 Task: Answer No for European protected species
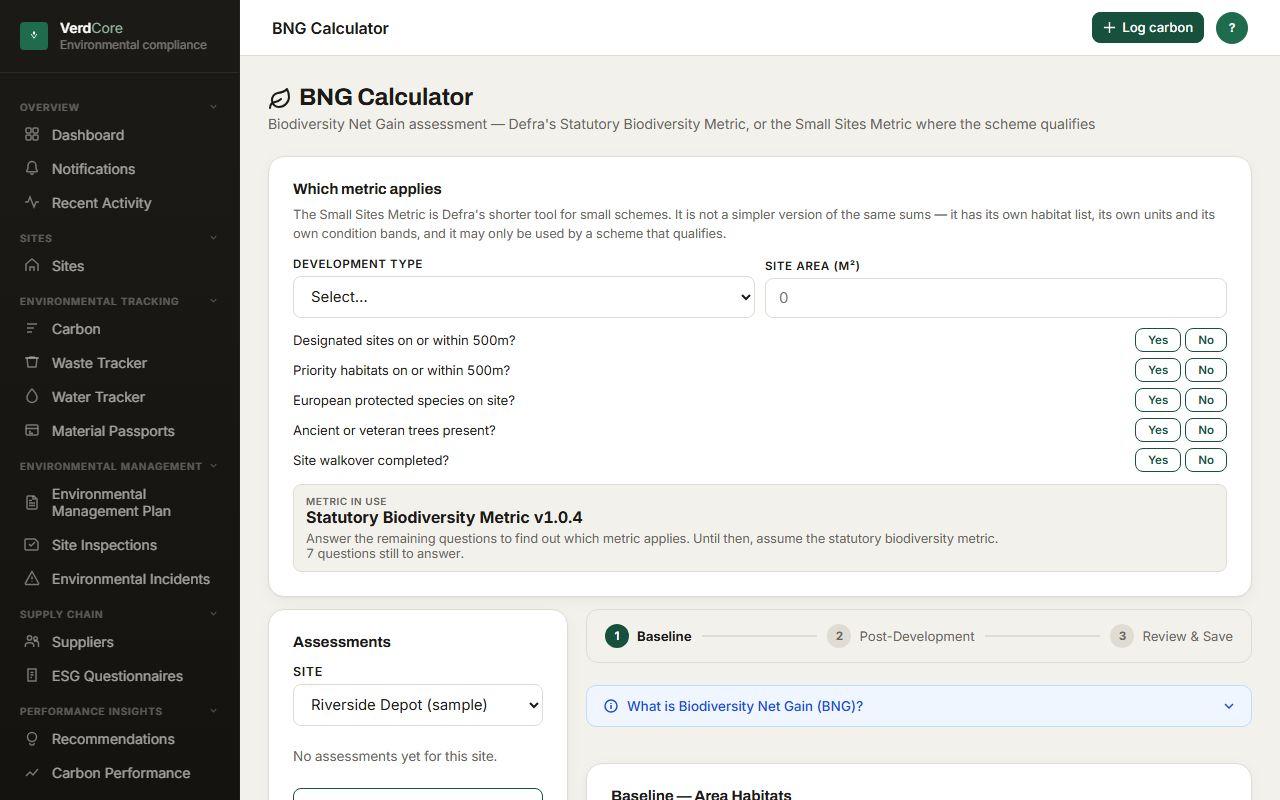1206,400
